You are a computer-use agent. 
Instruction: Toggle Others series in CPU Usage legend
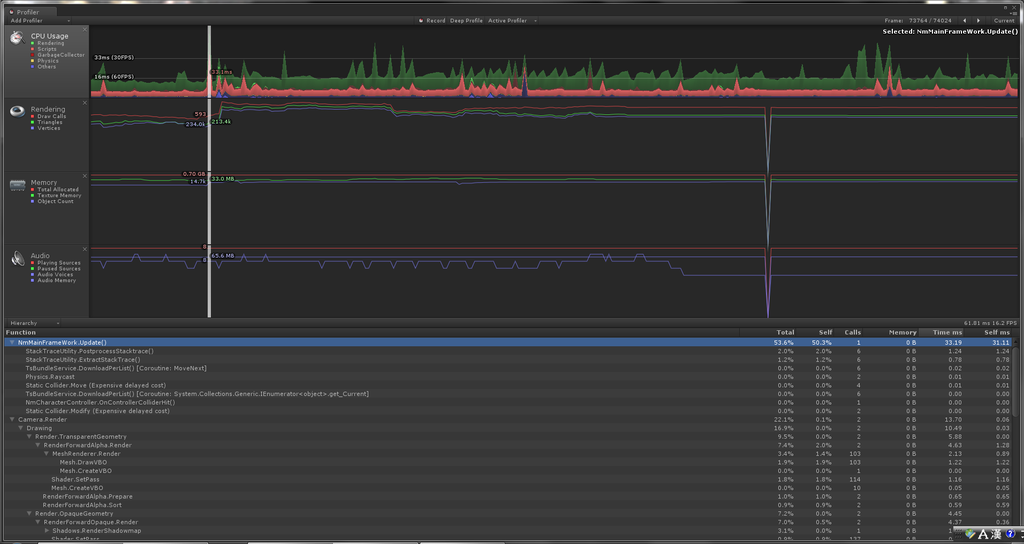pos(43,67)
